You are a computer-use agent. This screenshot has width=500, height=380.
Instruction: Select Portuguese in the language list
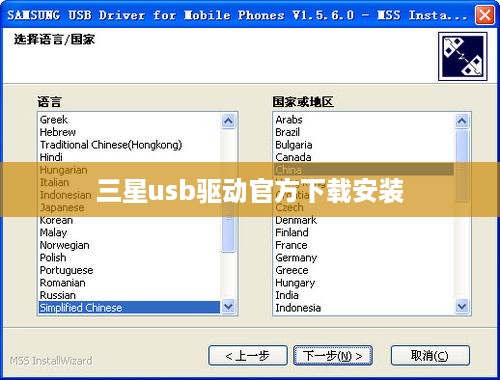(129, 270)
